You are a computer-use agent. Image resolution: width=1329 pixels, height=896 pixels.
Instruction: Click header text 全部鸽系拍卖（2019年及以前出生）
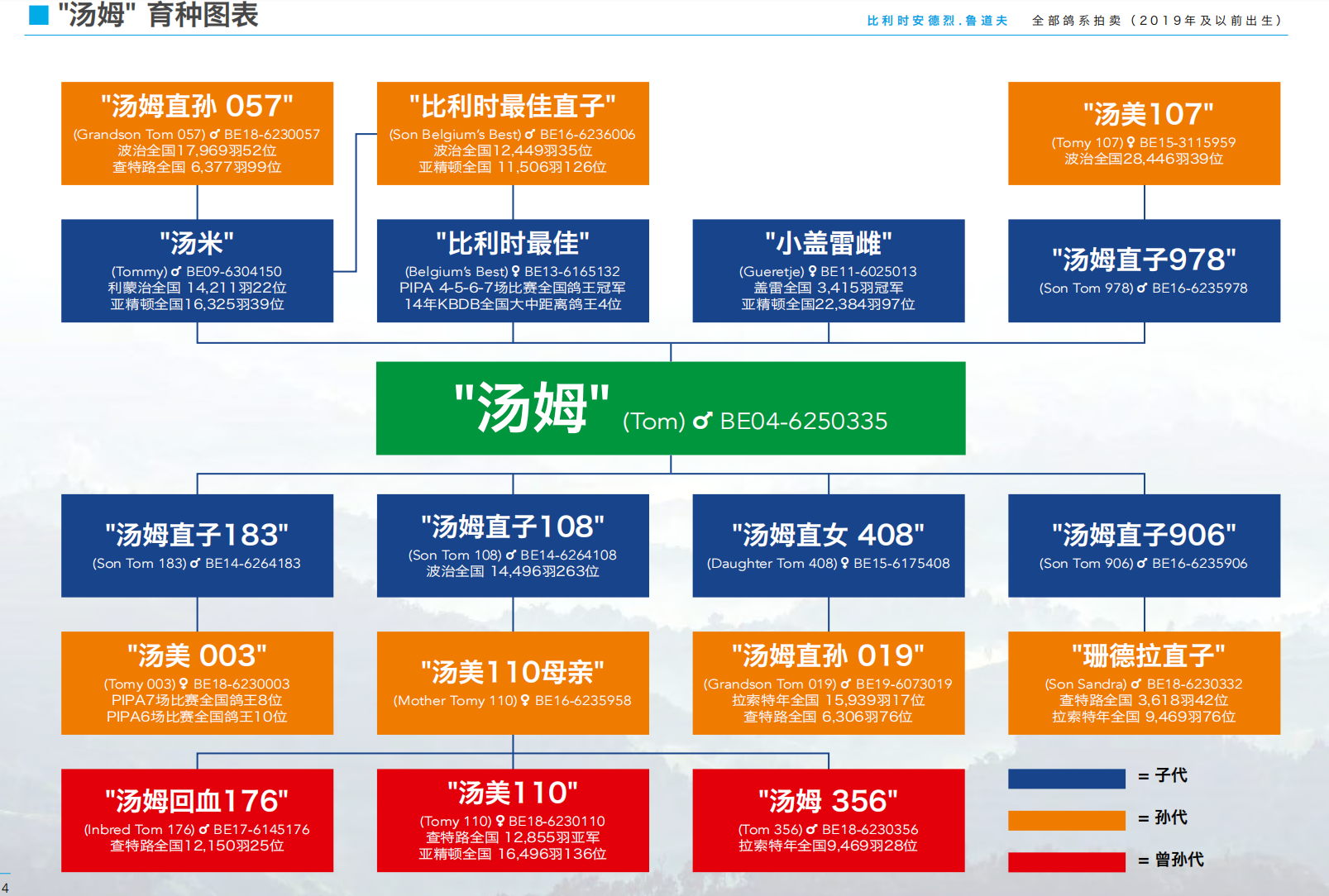pyautogui.click(x=1157, y=21)
